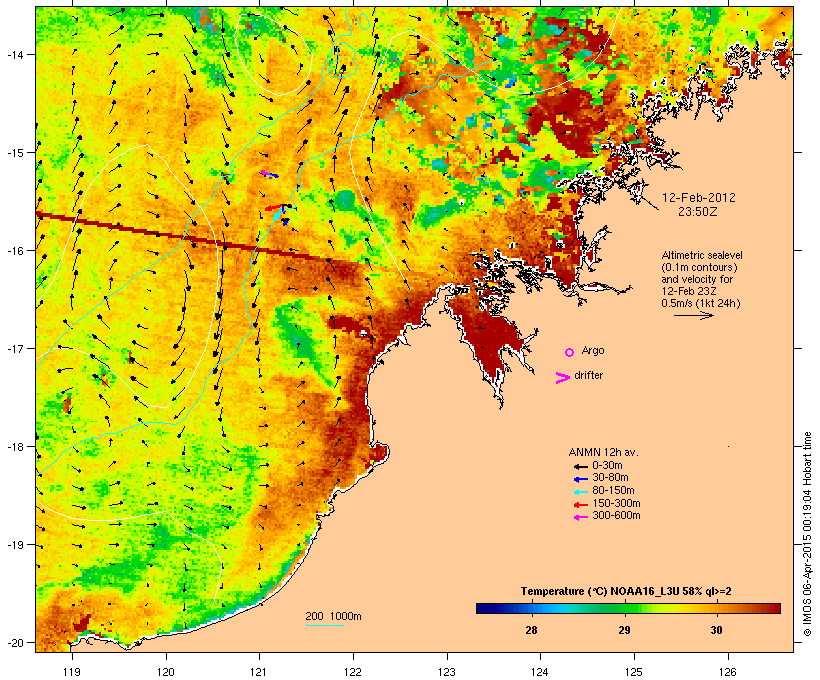The image size is (820, 680).
Task: Click the latitude axis label -19
Action: click(15, 545)
